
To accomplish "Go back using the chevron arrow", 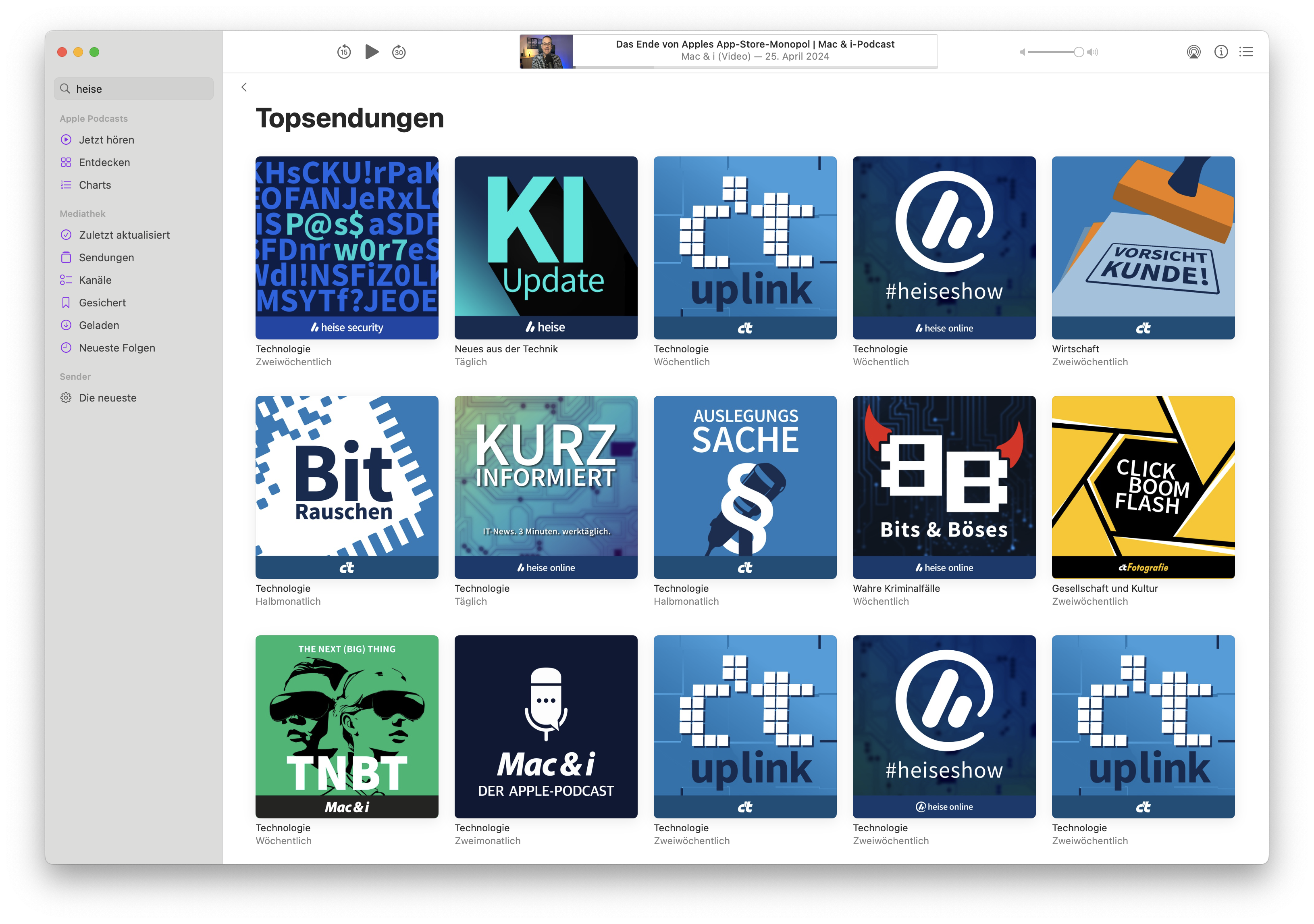I will tap(244, 87).
